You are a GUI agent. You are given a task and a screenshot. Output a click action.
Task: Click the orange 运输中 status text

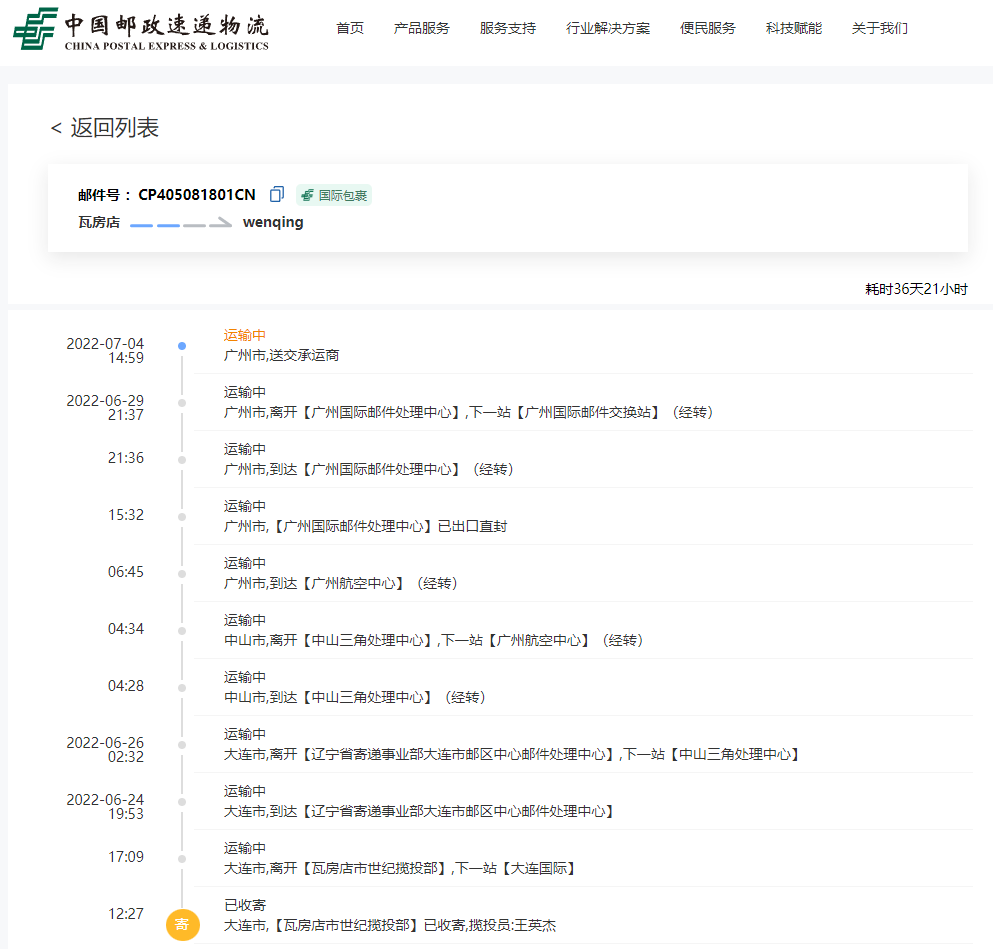244,335
